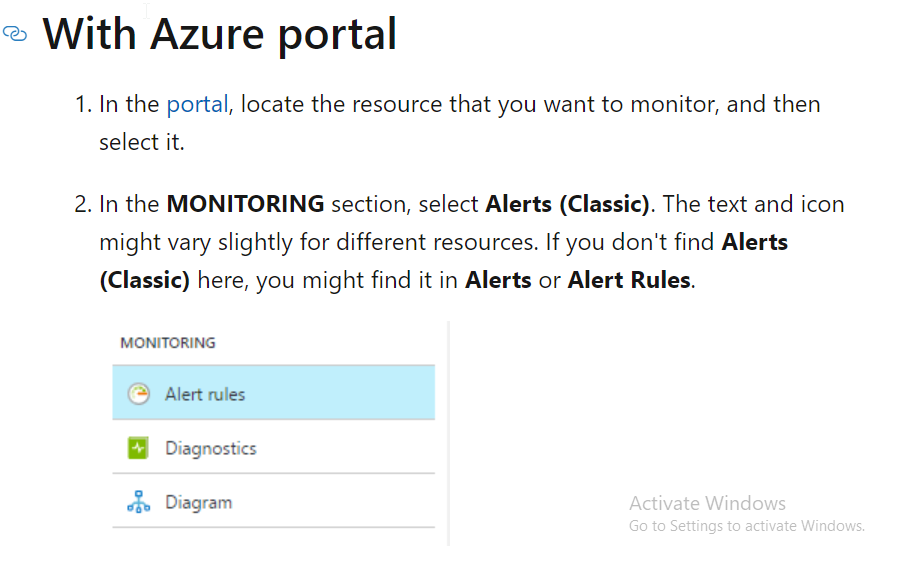Open the "portal" hyperlink in step one

[197, 104]
